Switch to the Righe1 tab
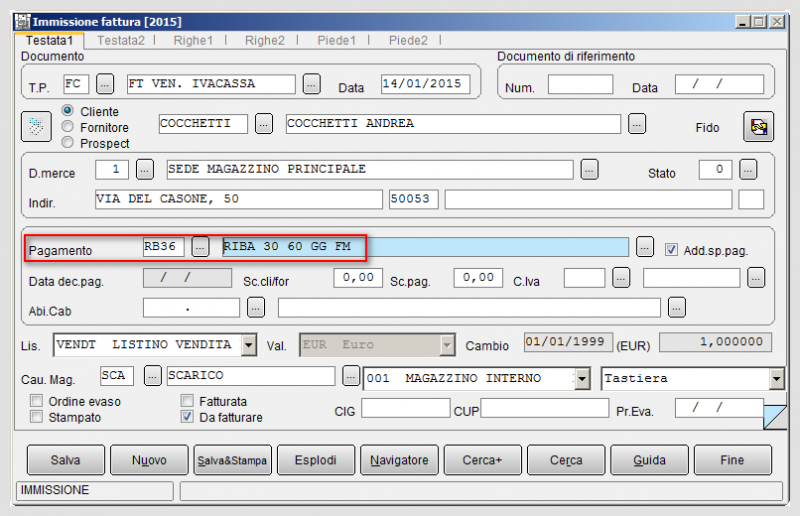The width and height of the screenshot is (800, 516). pos(193,40)
